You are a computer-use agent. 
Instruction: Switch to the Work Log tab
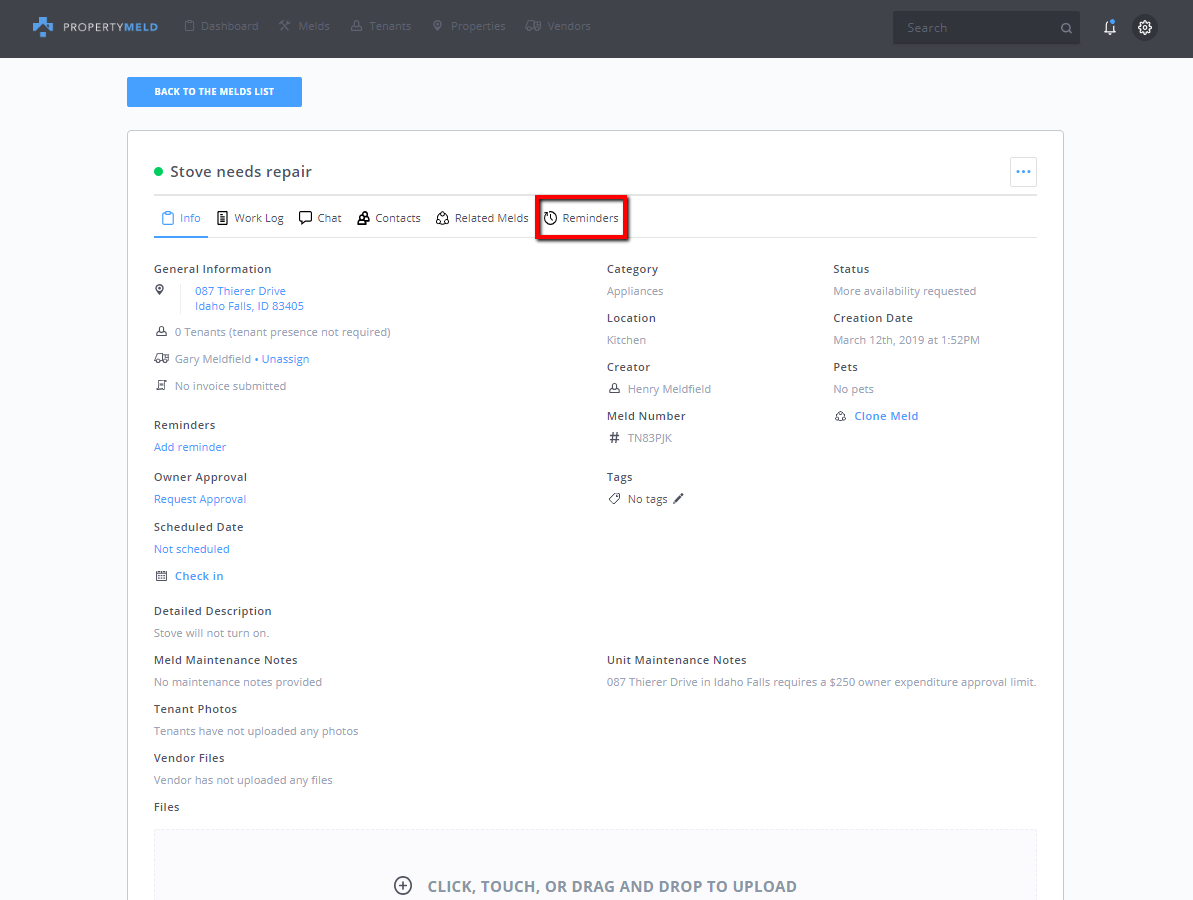point(250,218)
